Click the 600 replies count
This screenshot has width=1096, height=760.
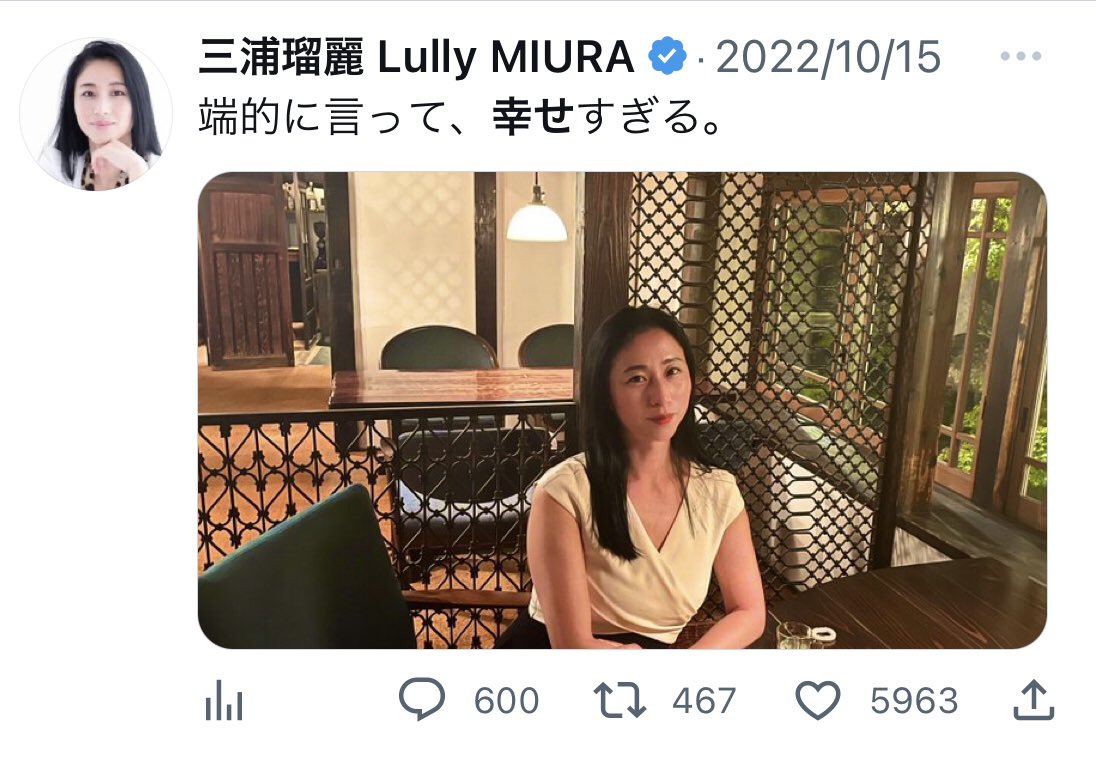[506, 701]
